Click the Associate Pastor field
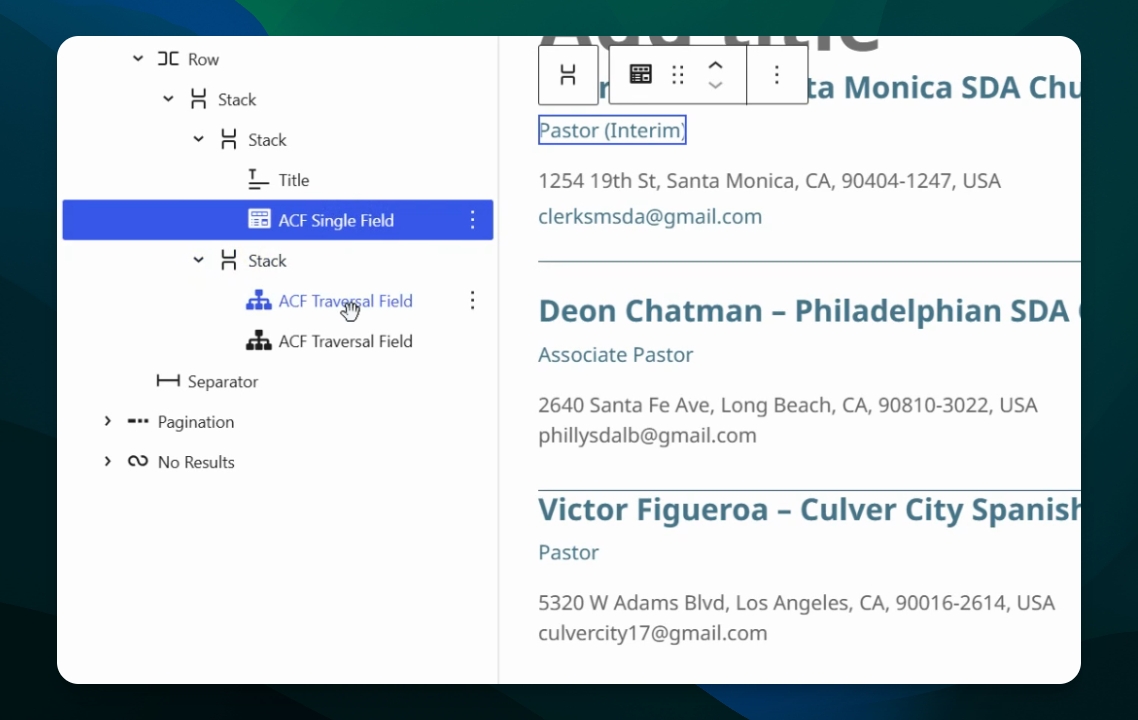Image resolution: width=1138 pixels, height=720 pixels. [x=615, y=354]
